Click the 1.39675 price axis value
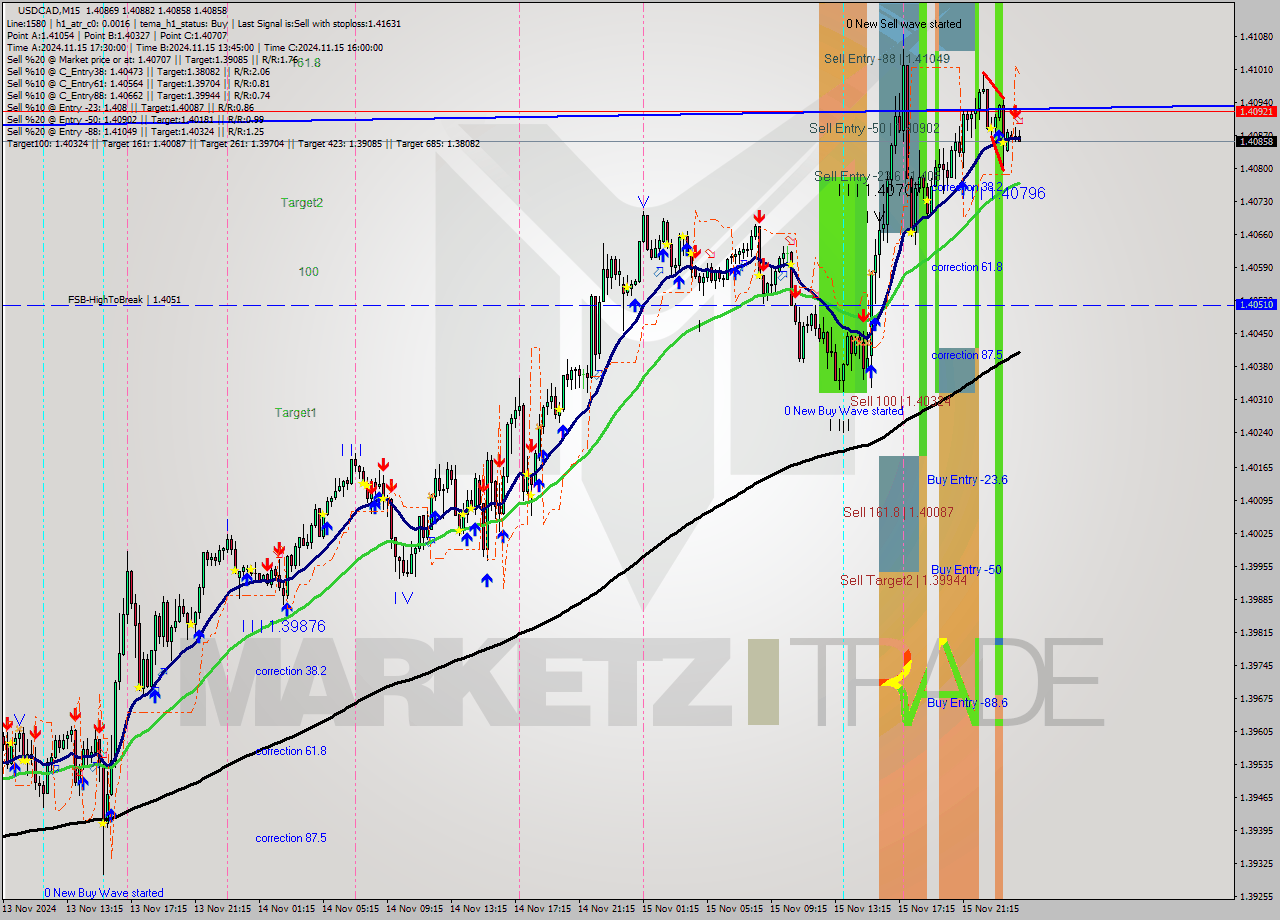The height and width of the screenshot is (920, 1280). [1255, 699]
